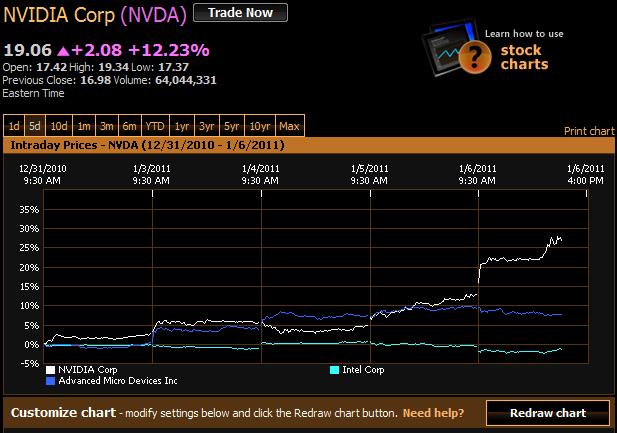Viewport: 617px width, 433px height.
Task: Click the 1/3/2011 9:30 AM axis label
Action: coord(151,174)
